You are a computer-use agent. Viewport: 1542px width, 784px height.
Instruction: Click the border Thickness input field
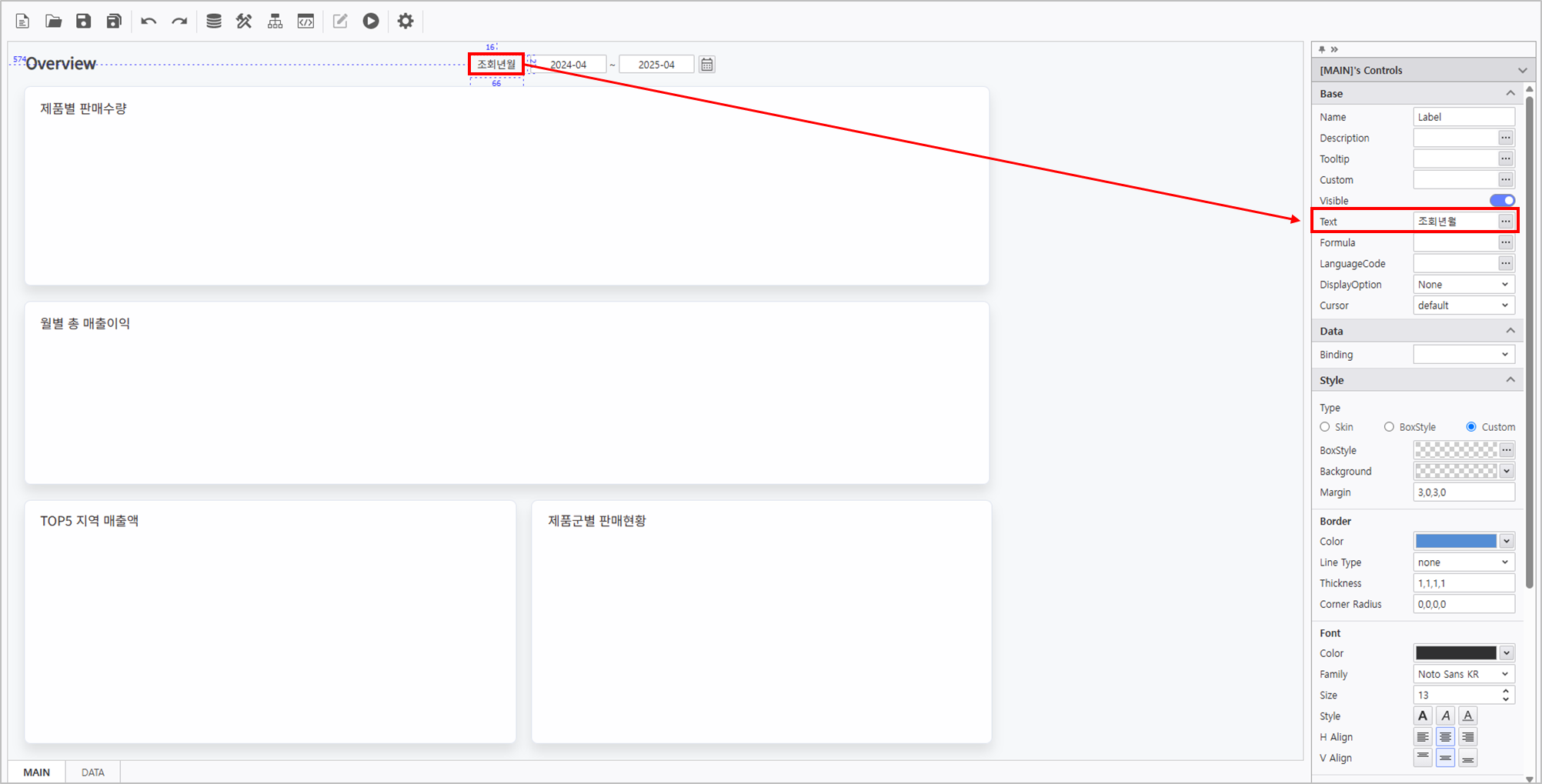pos(1464,583)
